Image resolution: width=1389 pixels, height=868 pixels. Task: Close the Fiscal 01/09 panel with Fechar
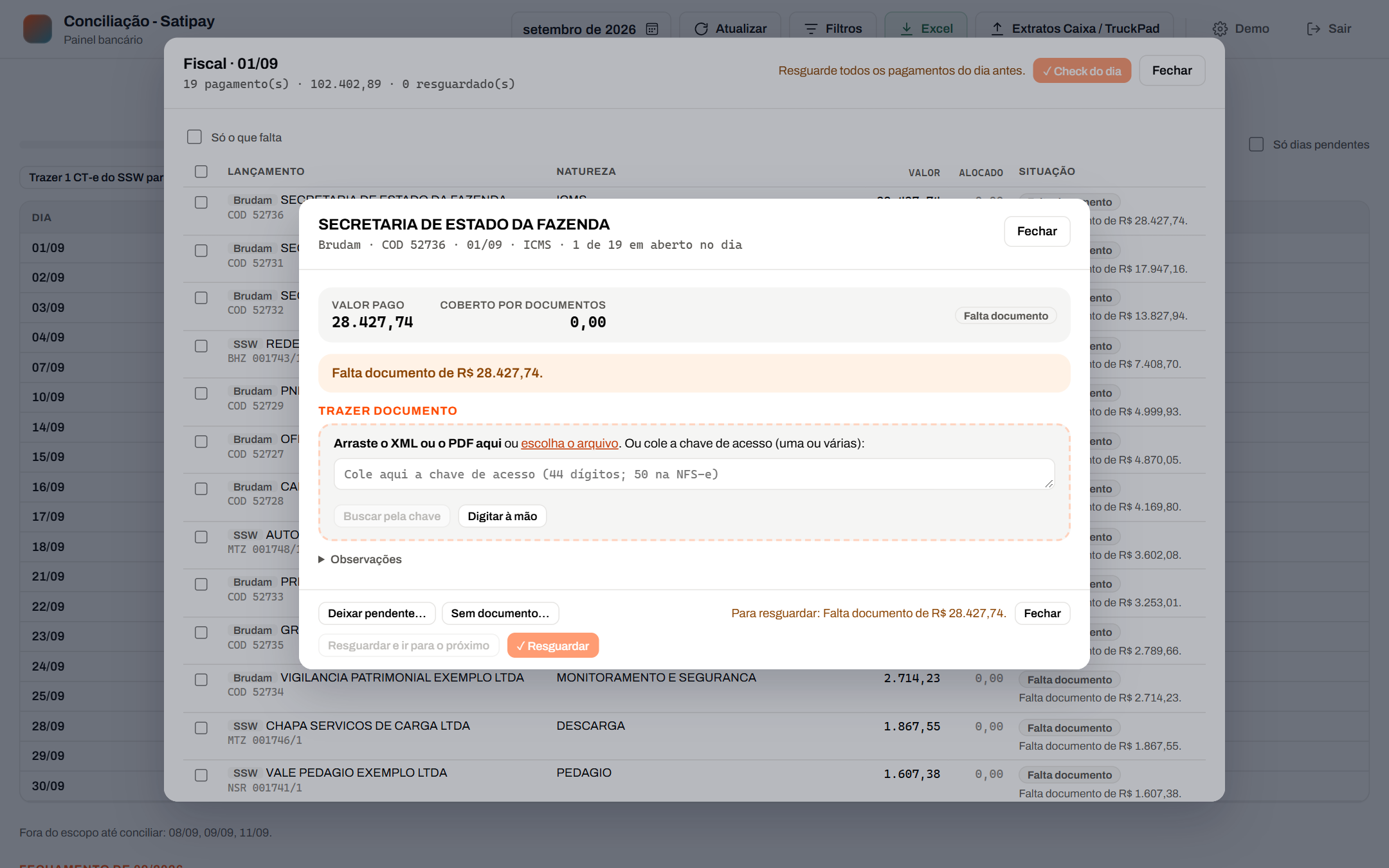click(x=1172, y=71)
